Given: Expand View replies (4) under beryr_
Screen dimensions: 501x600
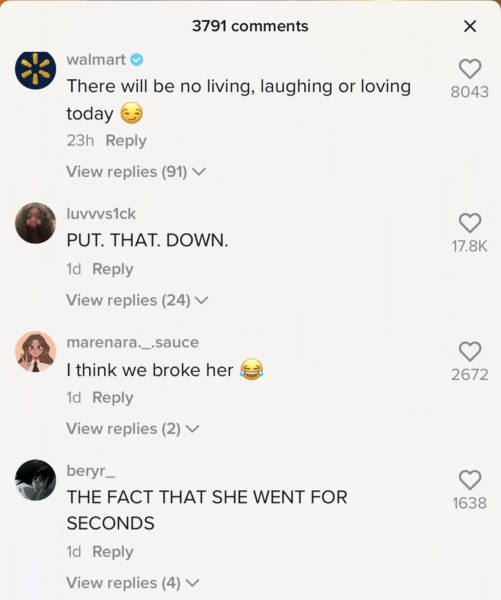Looking at the screenshot, I should [133, 583].
